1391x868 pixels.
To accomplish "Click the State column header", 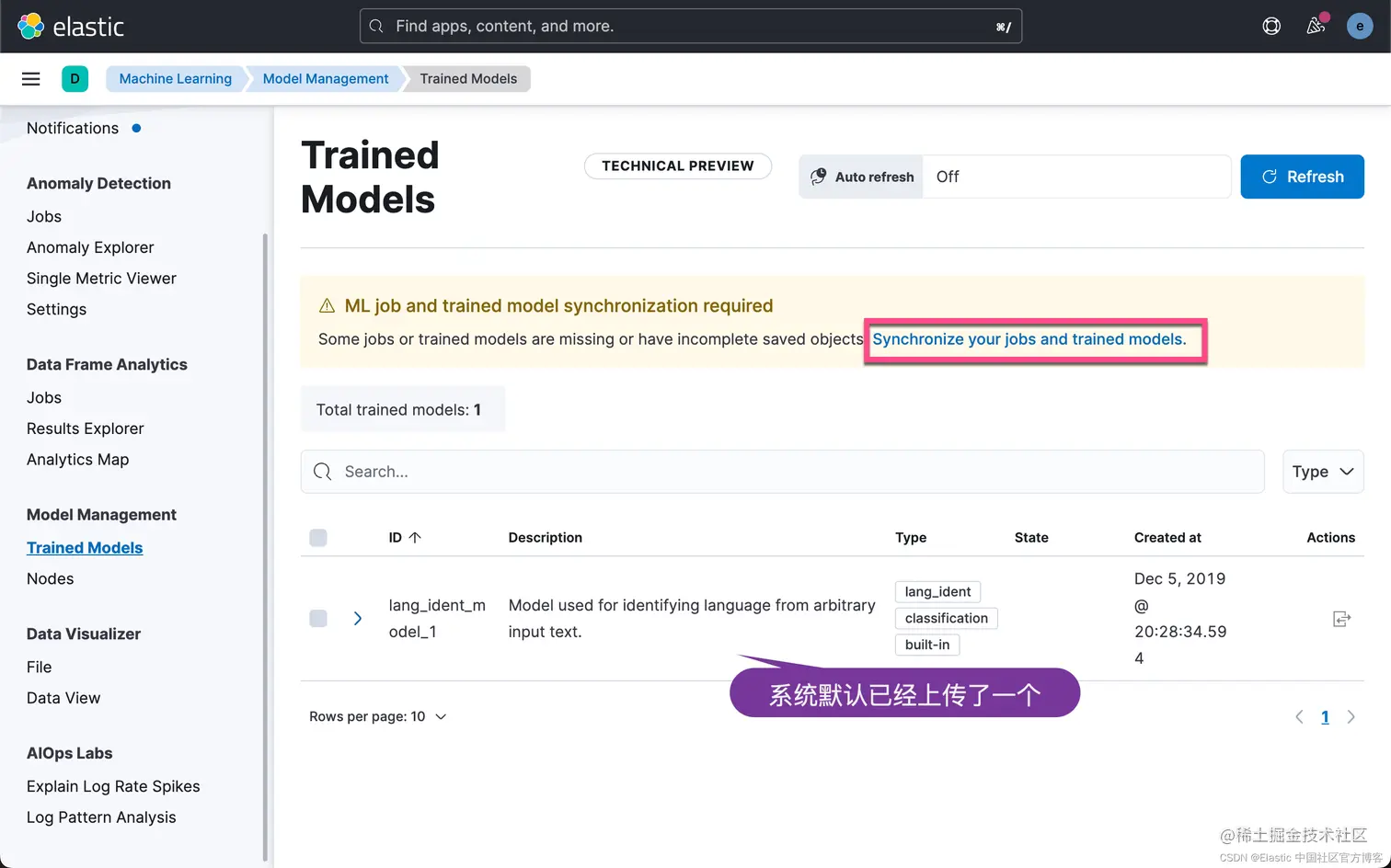I will [x=1031, y=538].
